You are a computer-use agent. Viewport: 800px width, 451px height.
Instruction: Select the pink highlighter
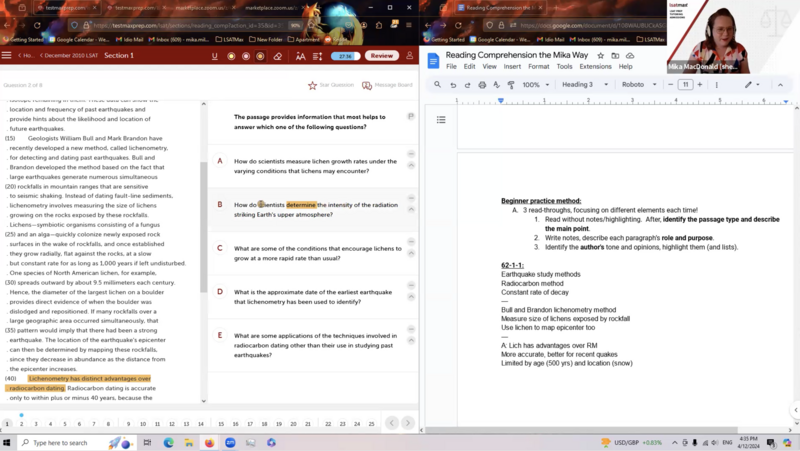pyautogui.click(x=246, y=56)
